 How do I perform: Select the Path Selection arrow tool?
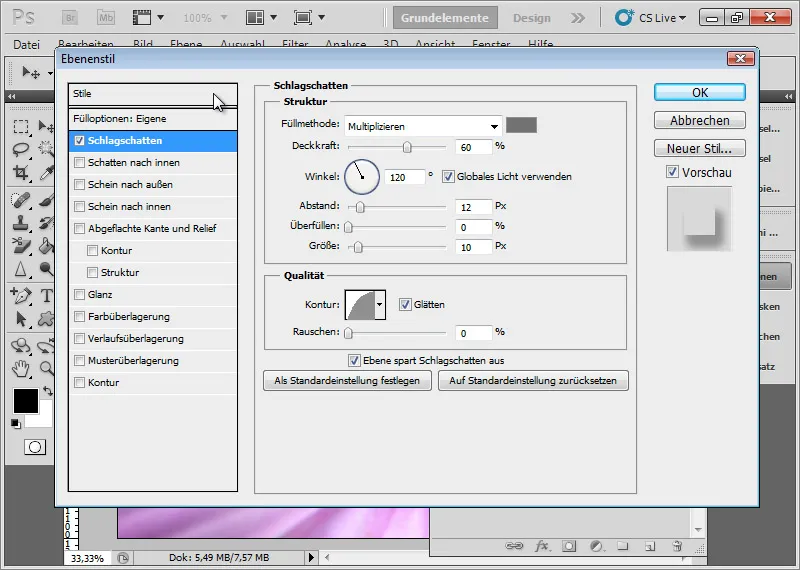tap(21, 319)
